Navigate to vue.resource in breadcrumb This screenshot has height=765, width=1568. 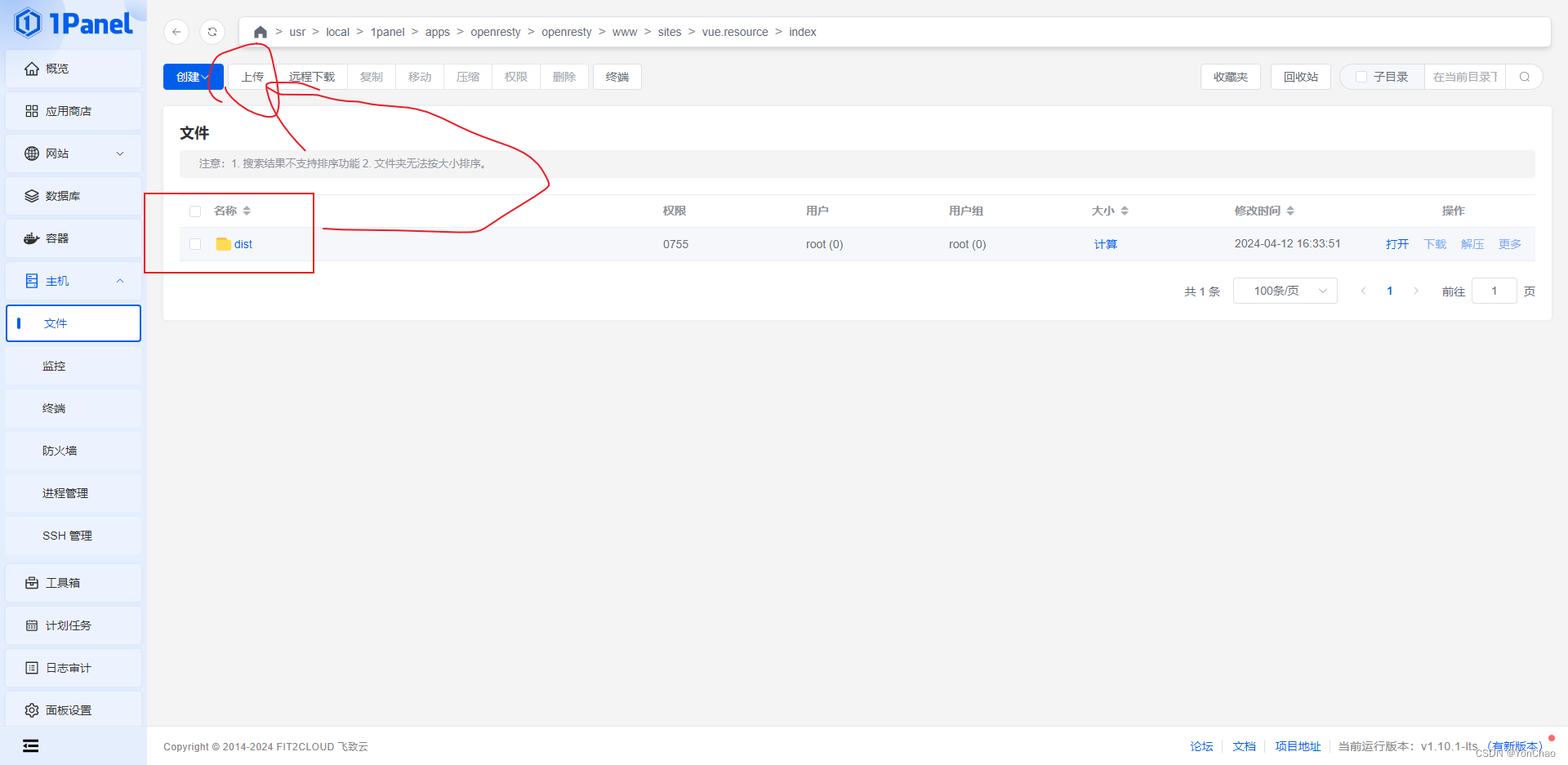click(735, 32)
